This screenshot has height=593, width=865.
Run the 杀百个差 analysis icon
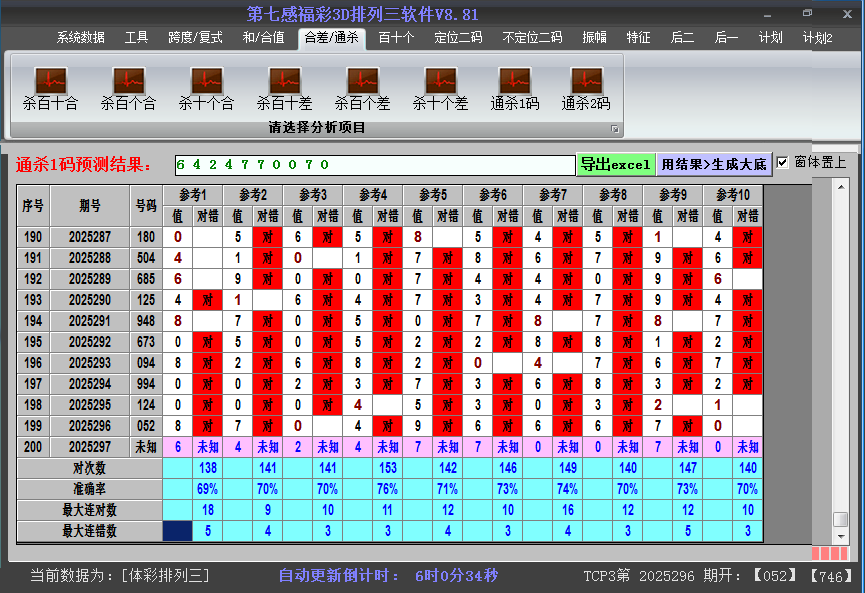[362, 88]
